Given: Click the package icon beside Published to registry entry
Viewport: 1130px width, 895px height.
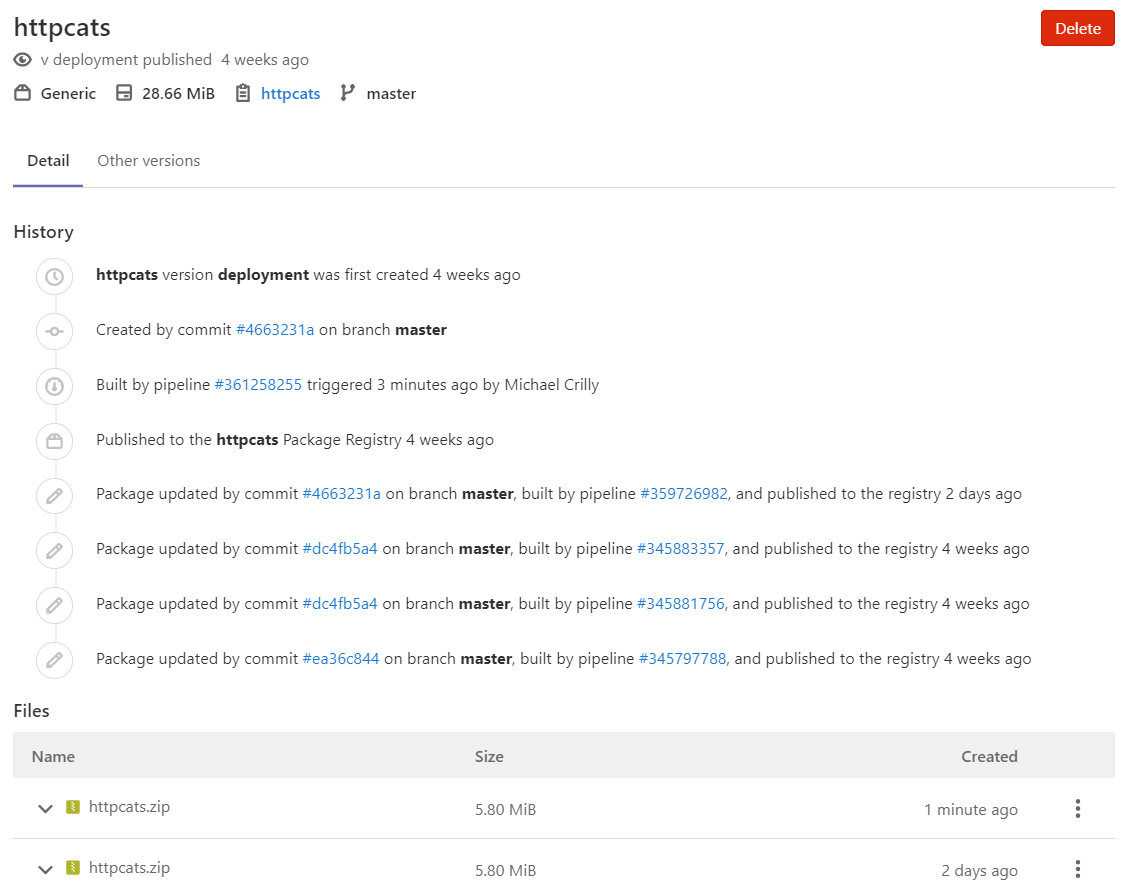Looking at the screenshot, I should (x=53, y=441).
